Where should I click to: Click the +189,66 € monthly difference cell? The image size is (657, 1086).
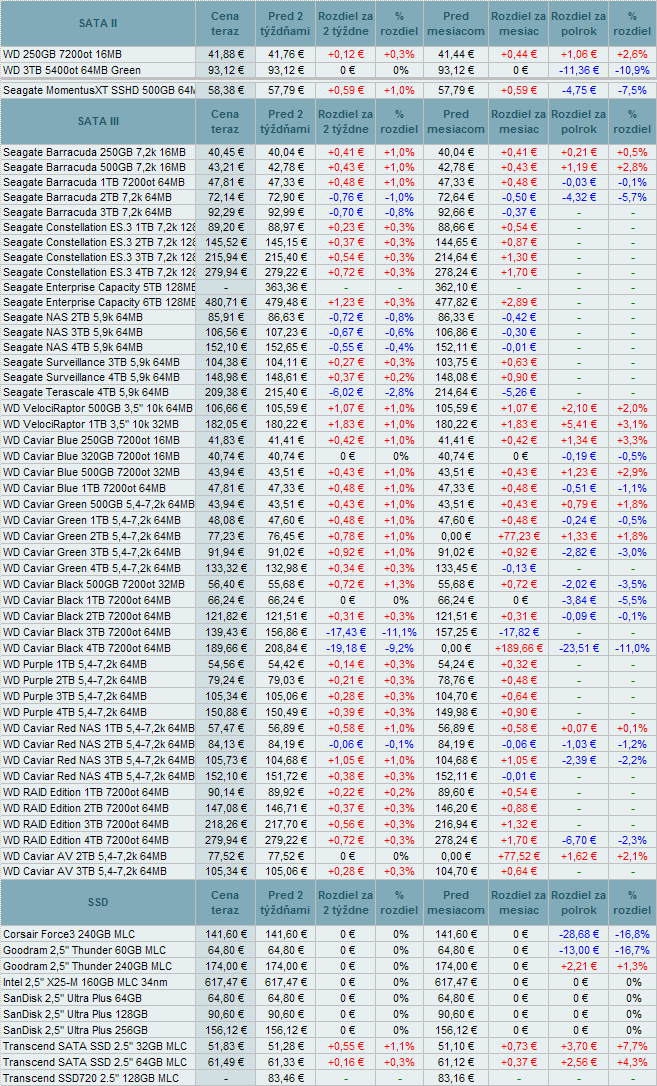point(519,648)
